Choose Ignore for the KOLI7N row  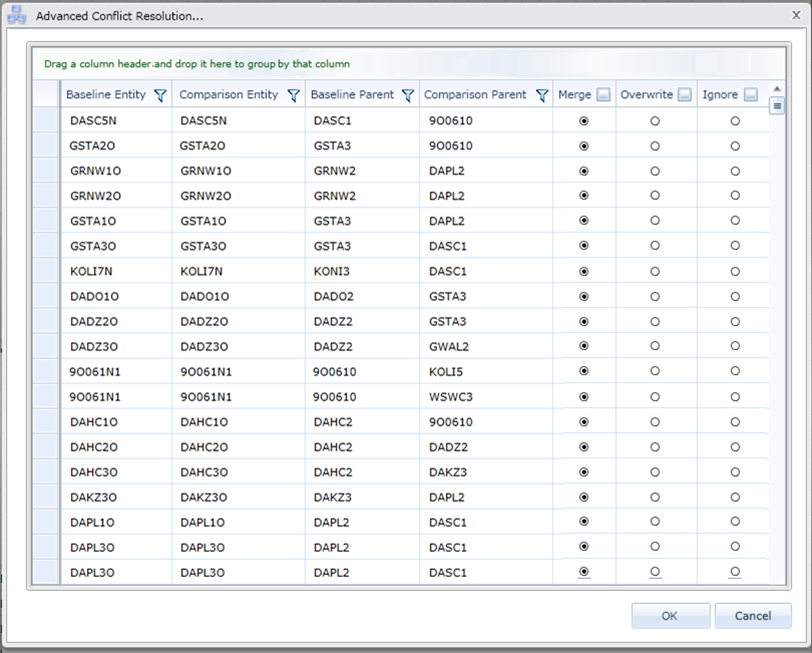735,271
